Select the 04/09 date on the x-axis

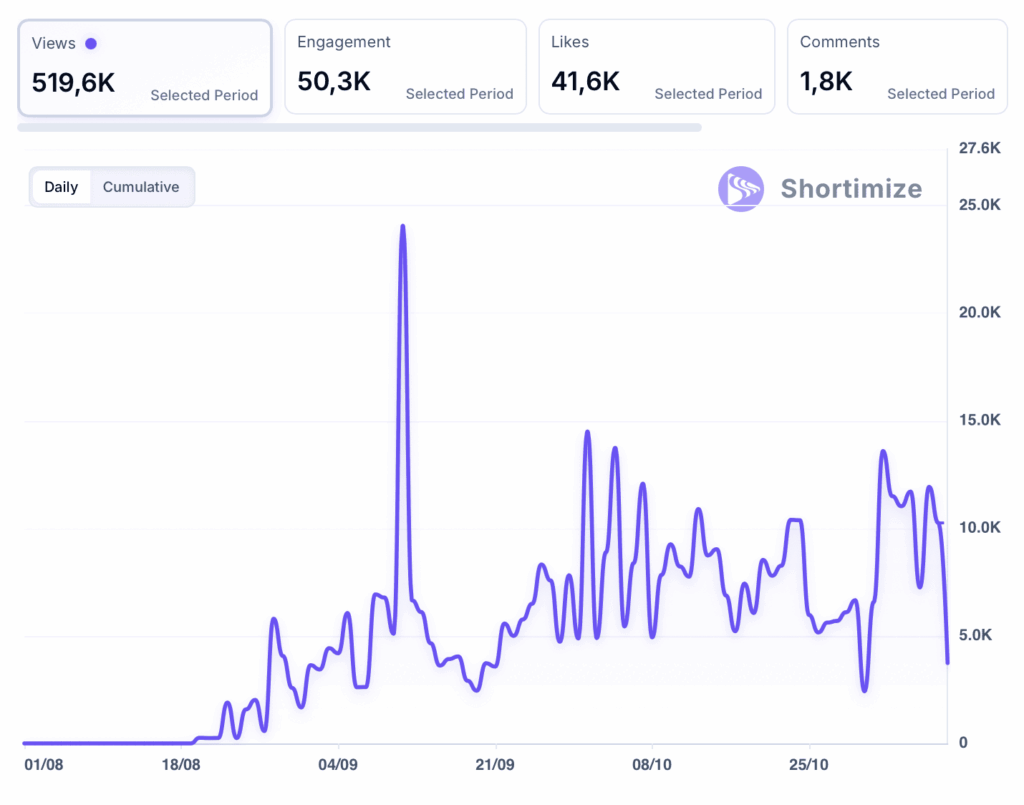click(338, 765)
